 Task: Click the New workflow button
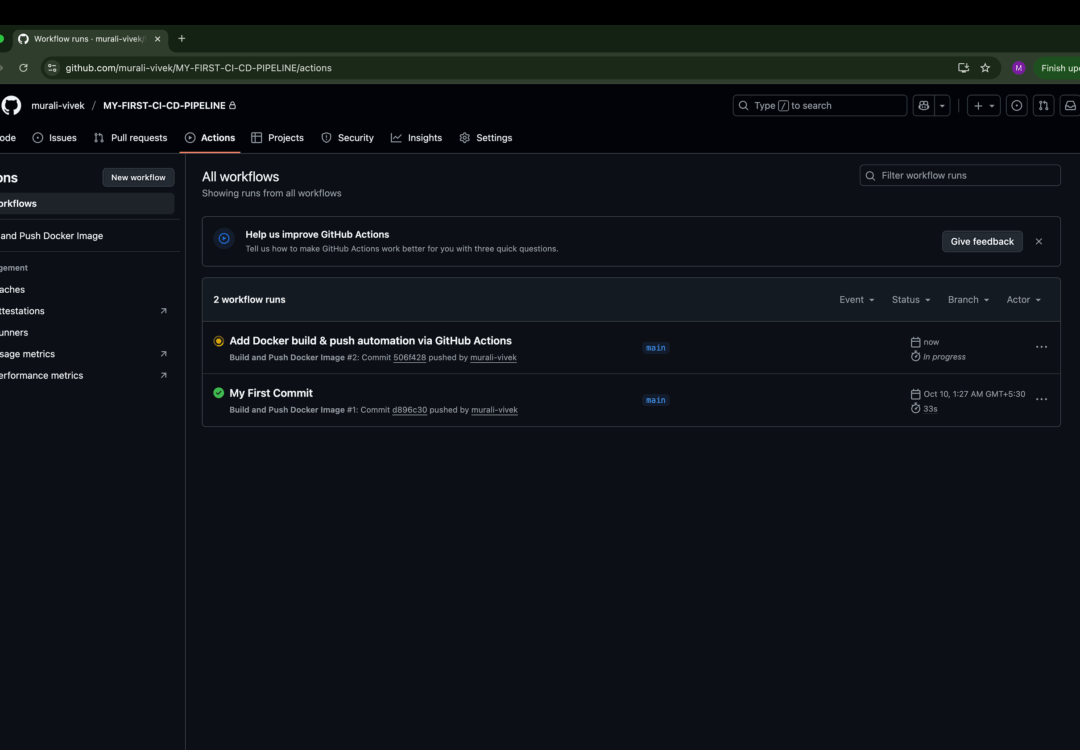click(138, 177)
